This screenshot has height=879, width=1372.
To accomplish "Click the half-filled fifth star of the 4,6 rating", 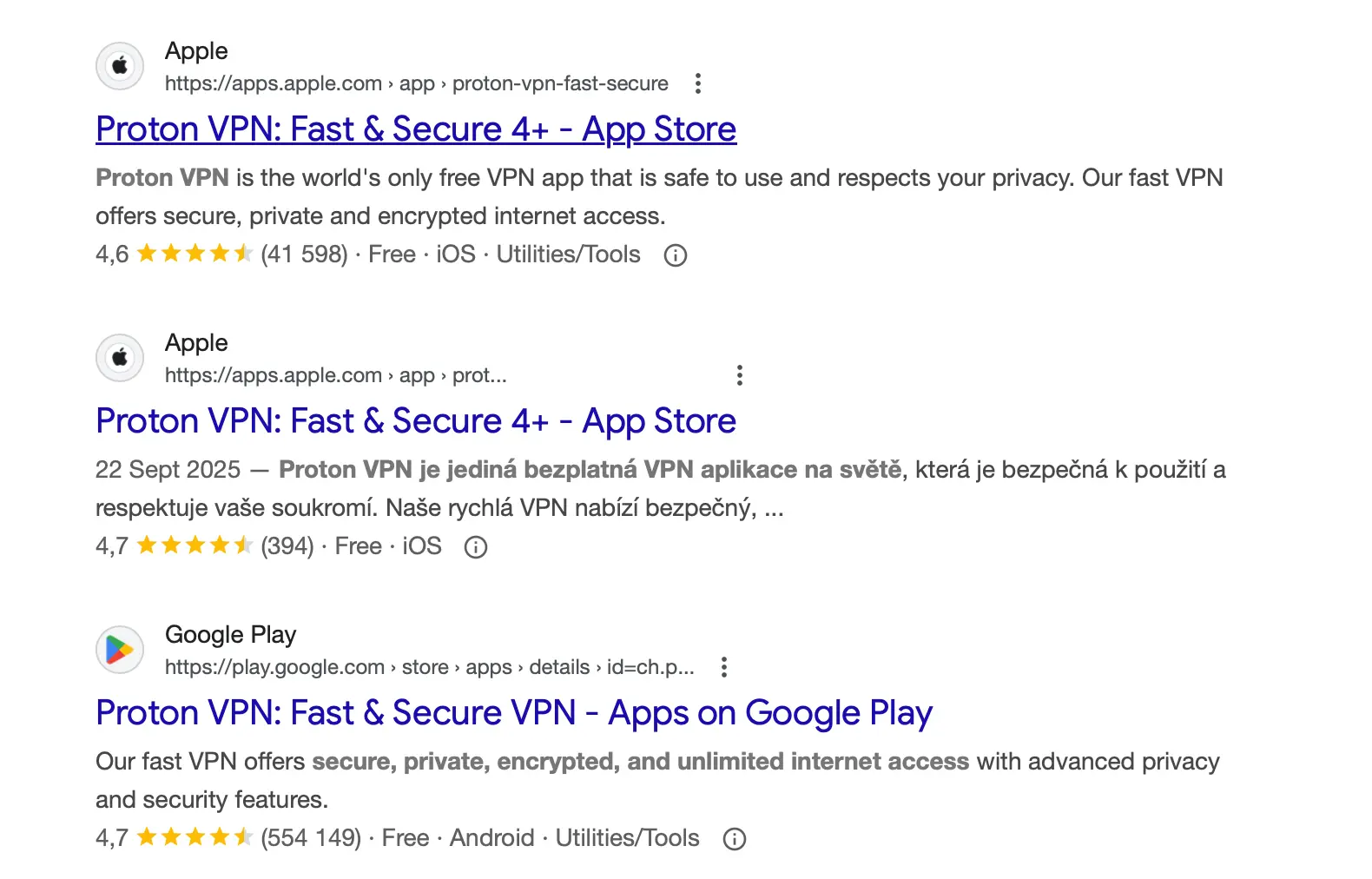I will tap(245, 254).
